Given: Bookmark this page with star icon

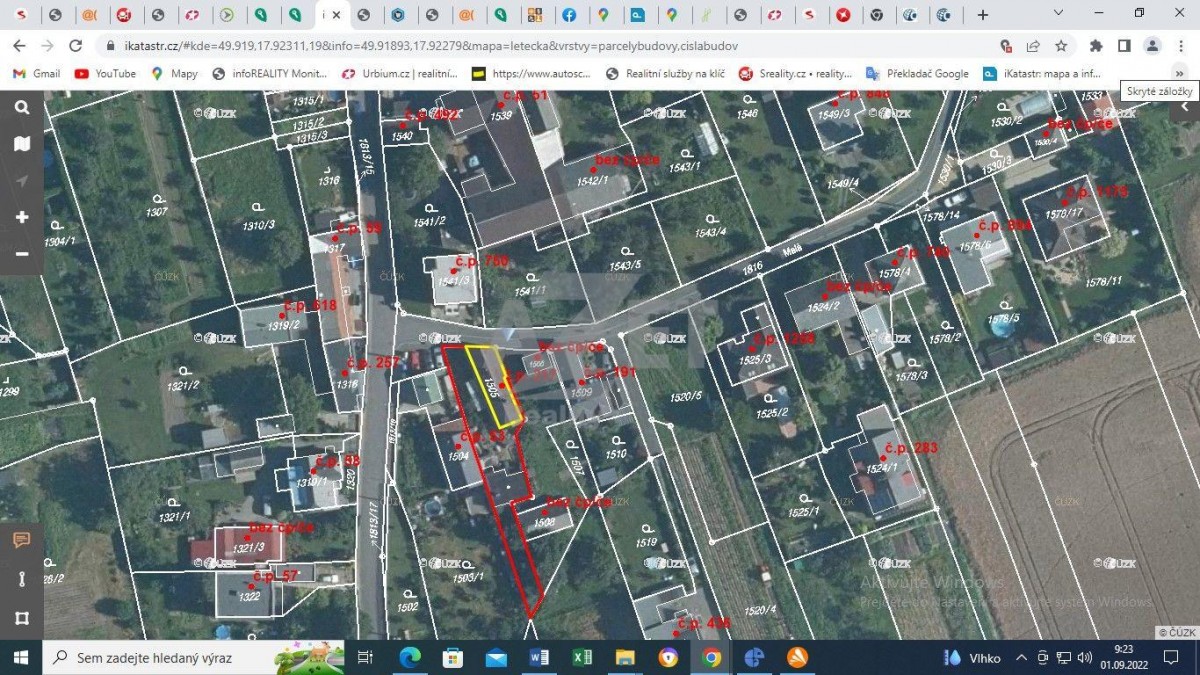Looking at the screenshot, I should [1061, 46].
